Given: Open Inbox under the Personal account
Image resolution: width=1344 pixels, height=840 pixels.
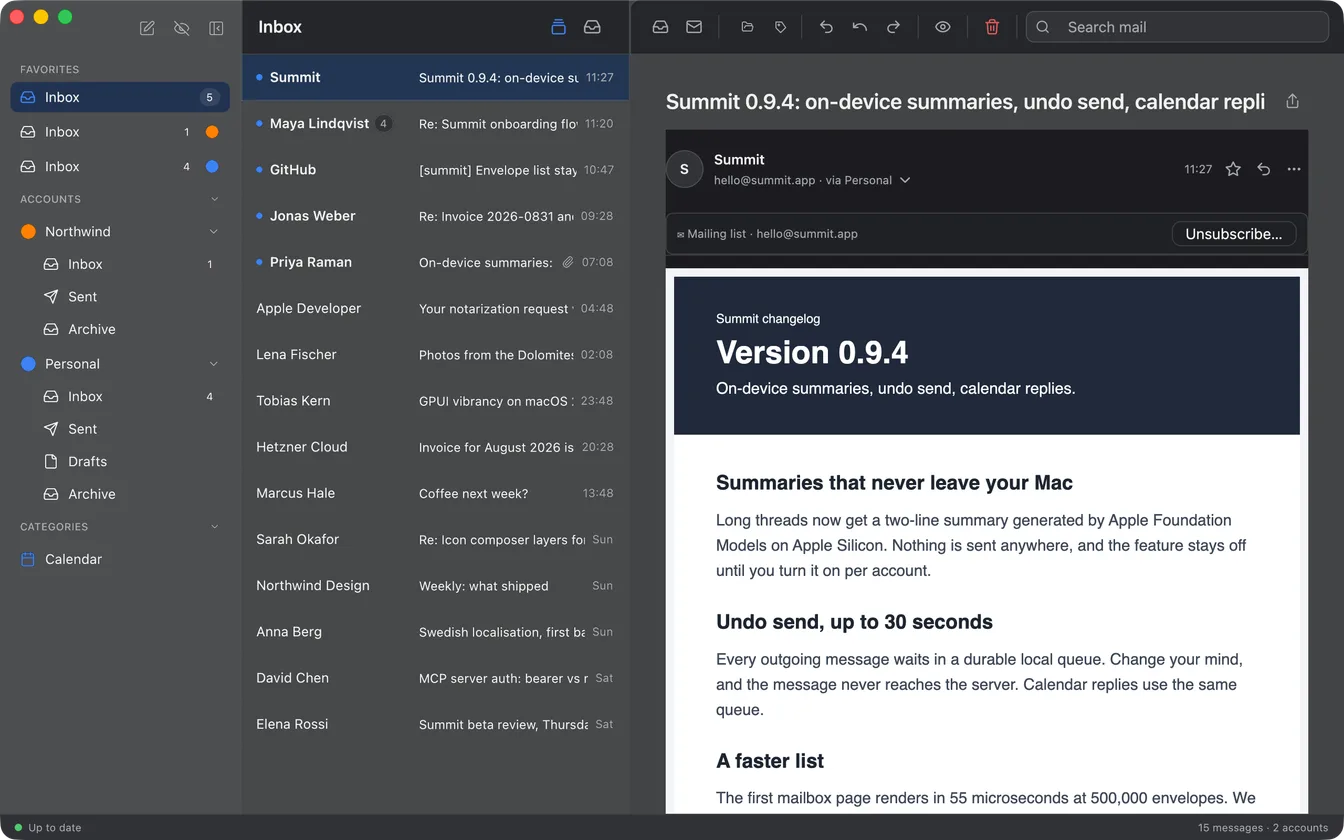Looking at the screenshot, I should pyautogui.click(x=120, y=397).
